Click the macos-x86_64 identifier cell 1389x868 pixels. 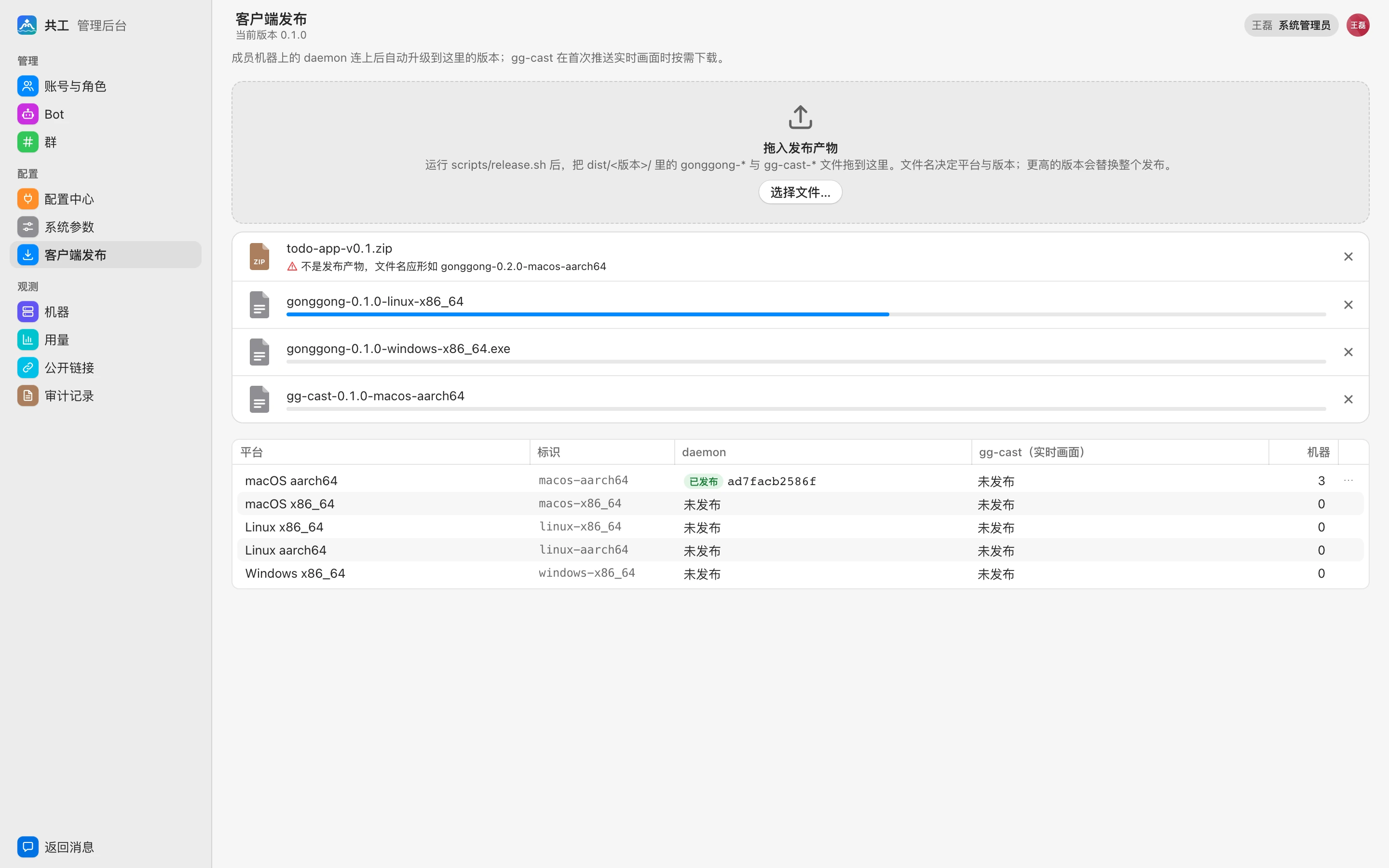pyautogui.click(x=580, y=503)
